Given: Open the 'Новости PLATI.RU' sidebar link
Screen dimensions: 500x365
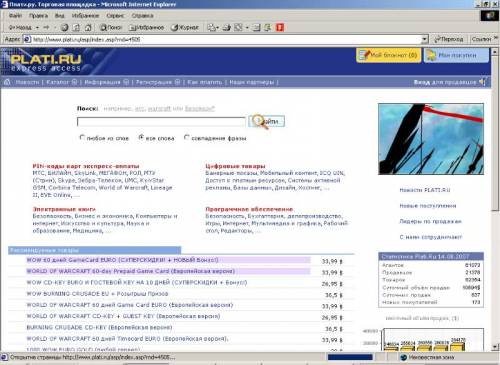Looking at the screenshot, I should tap(425, 190).
